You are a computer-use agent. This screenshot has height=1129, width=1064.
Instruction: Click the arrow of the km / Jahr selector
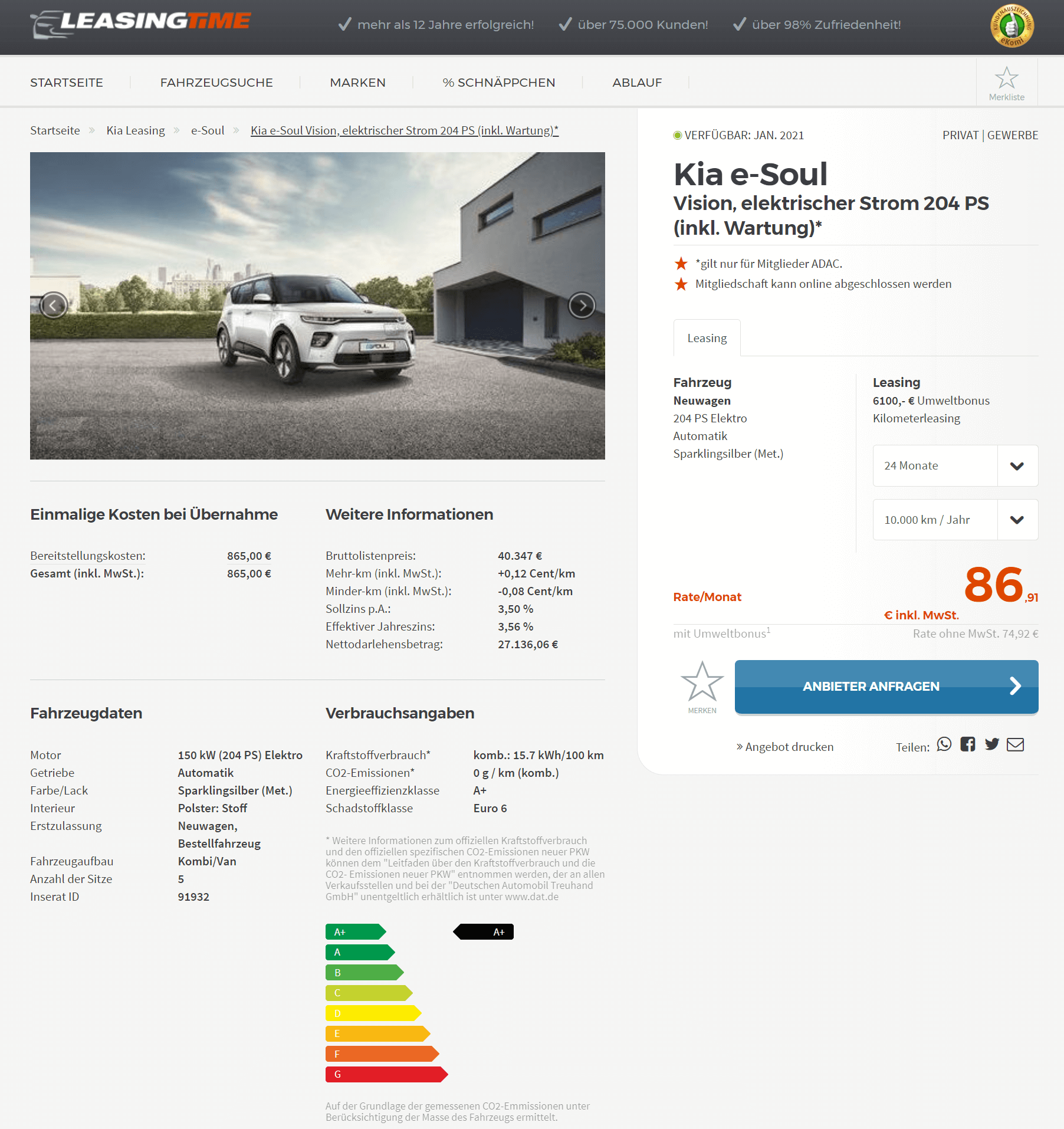tap(1017, 520)
